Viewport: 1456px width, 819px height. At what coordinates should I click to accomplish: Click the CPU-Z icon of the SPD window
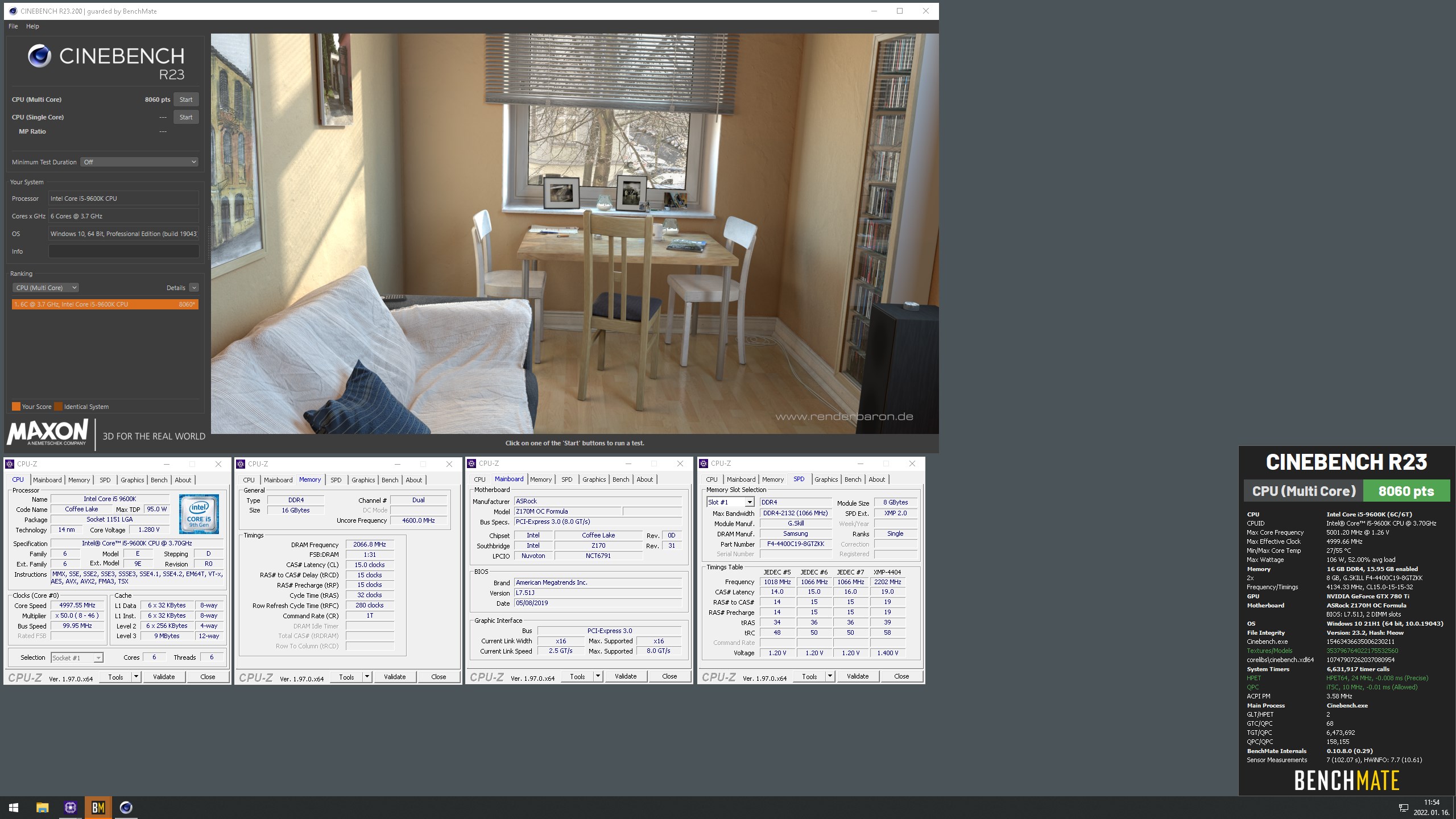tap(704, 464)
